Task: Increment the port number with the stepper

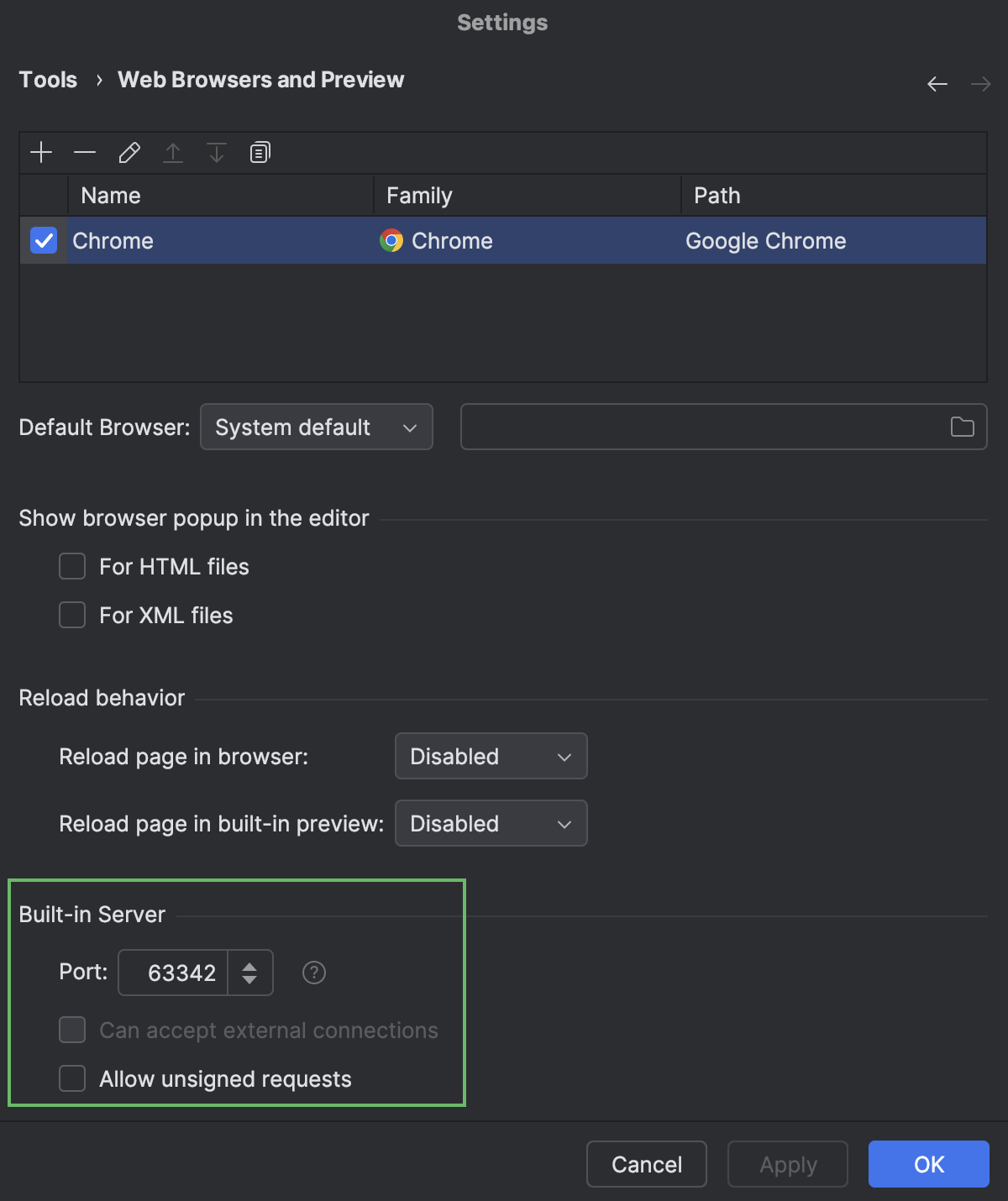Action: click(x=249, y=966)
